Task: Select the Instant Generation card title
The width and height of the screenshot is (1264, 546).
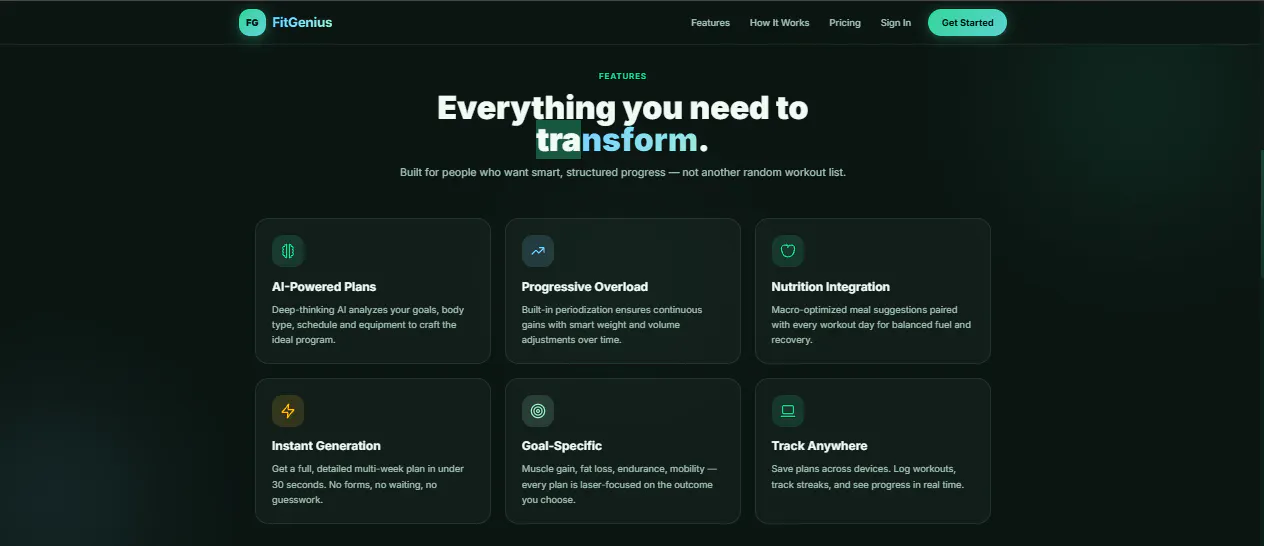Action: pyautogui.click(x=326, y=446)
